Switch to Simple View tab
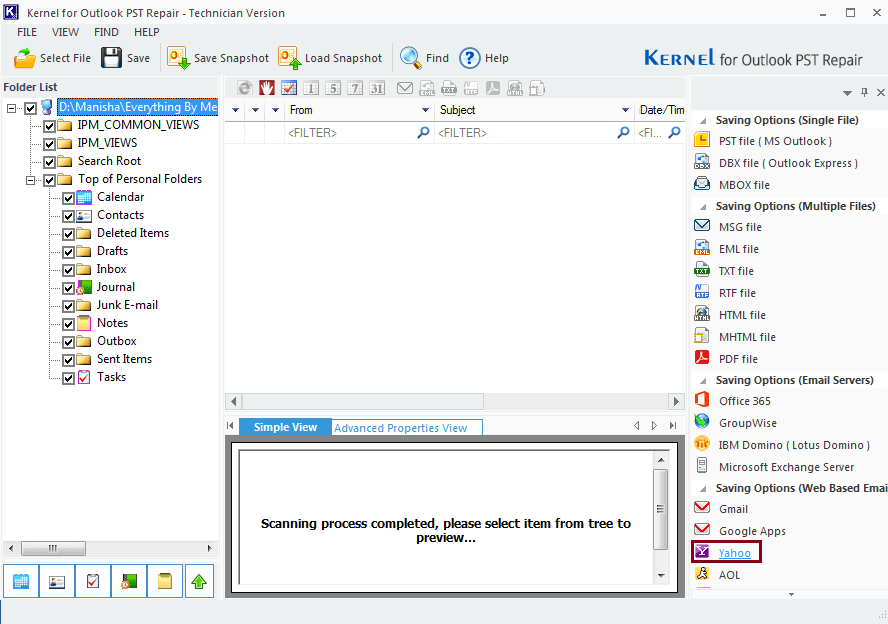The image size is (888, 624). pyautogui.click(x=285, y=427)
